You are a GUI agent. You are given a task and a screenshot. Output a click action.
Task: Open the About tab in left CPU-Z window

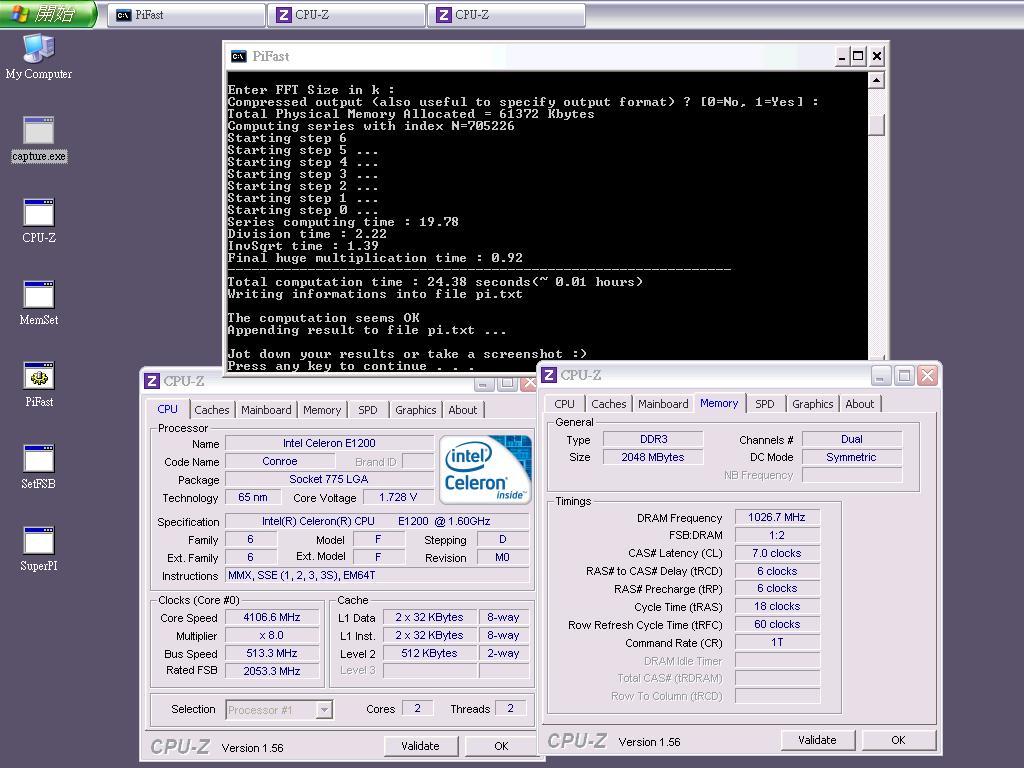pos(462,409)
